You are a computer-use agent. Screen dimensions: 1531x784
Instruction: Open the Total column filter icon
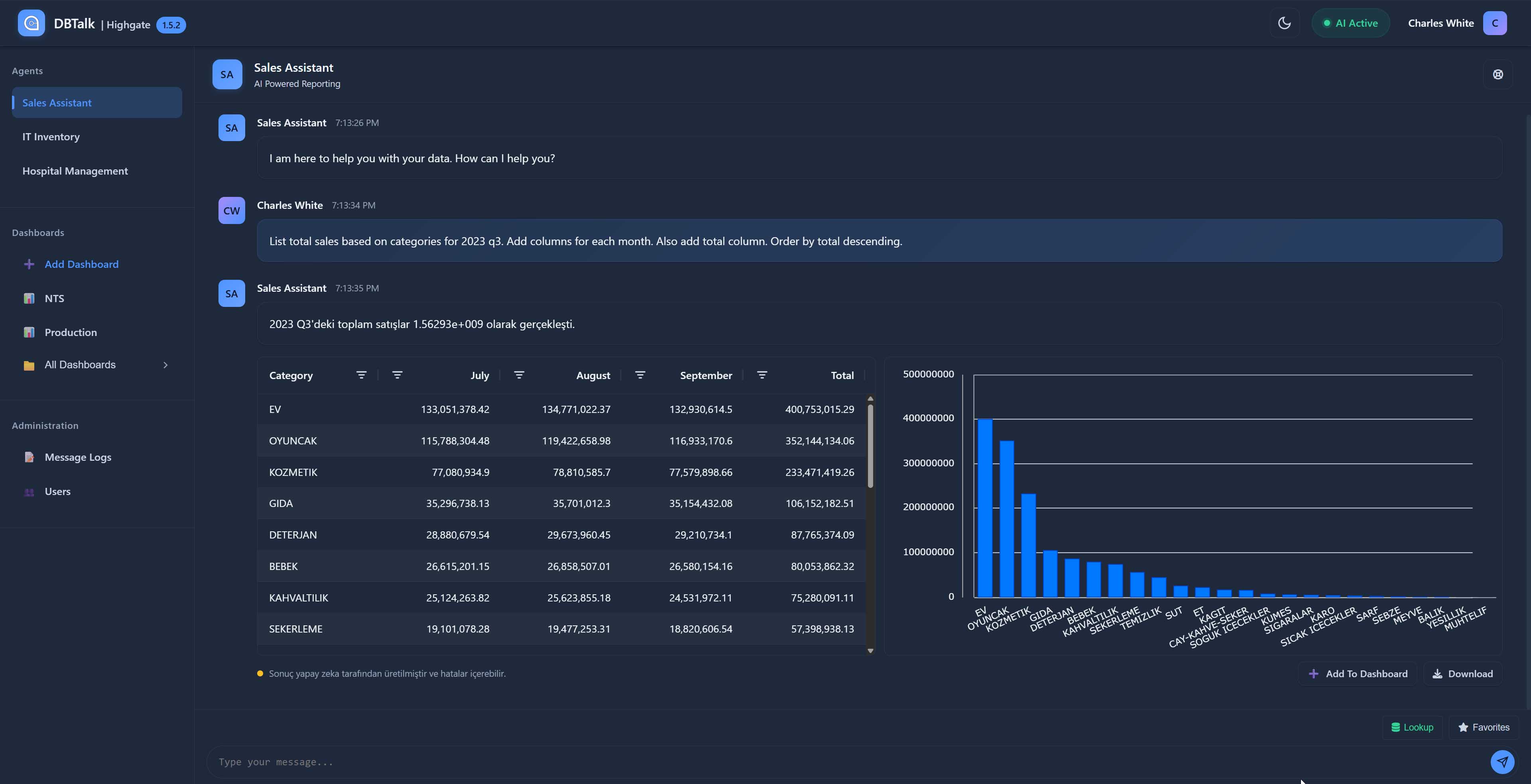tap(762, 375)
